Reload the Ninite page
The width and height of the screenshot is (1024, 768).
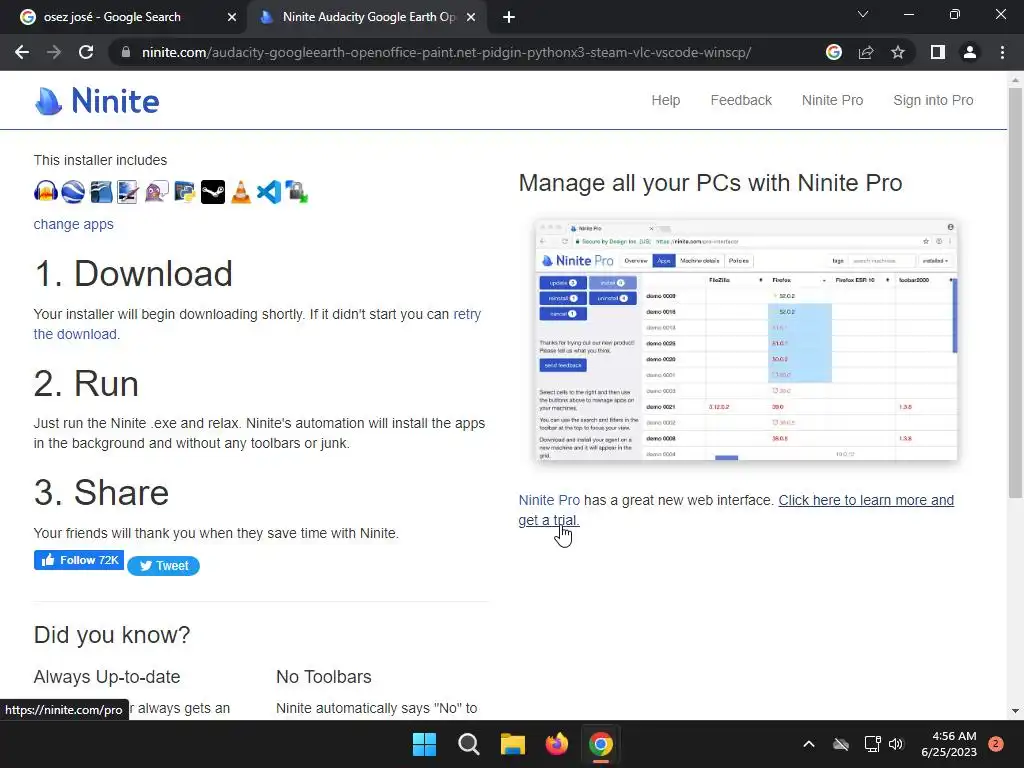point(86,52)
